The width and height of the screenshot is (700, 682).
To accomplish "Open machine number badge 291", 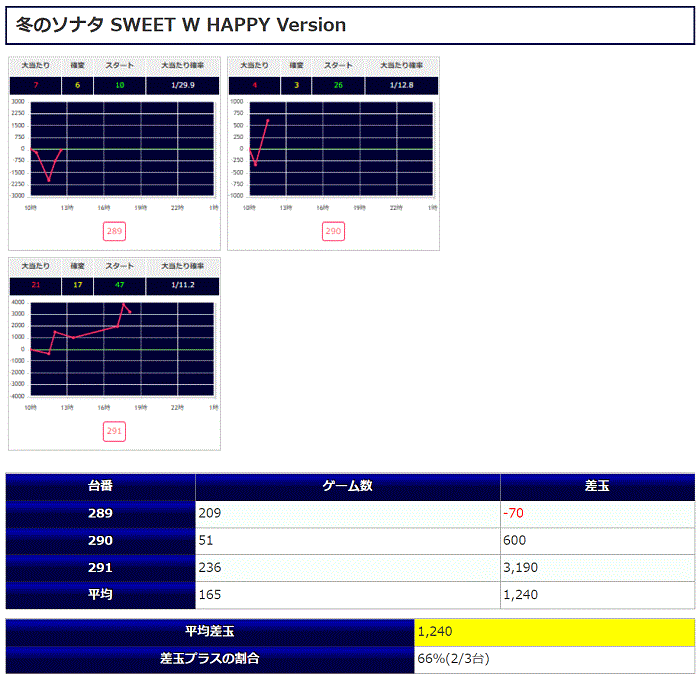I will click(114, 431).
